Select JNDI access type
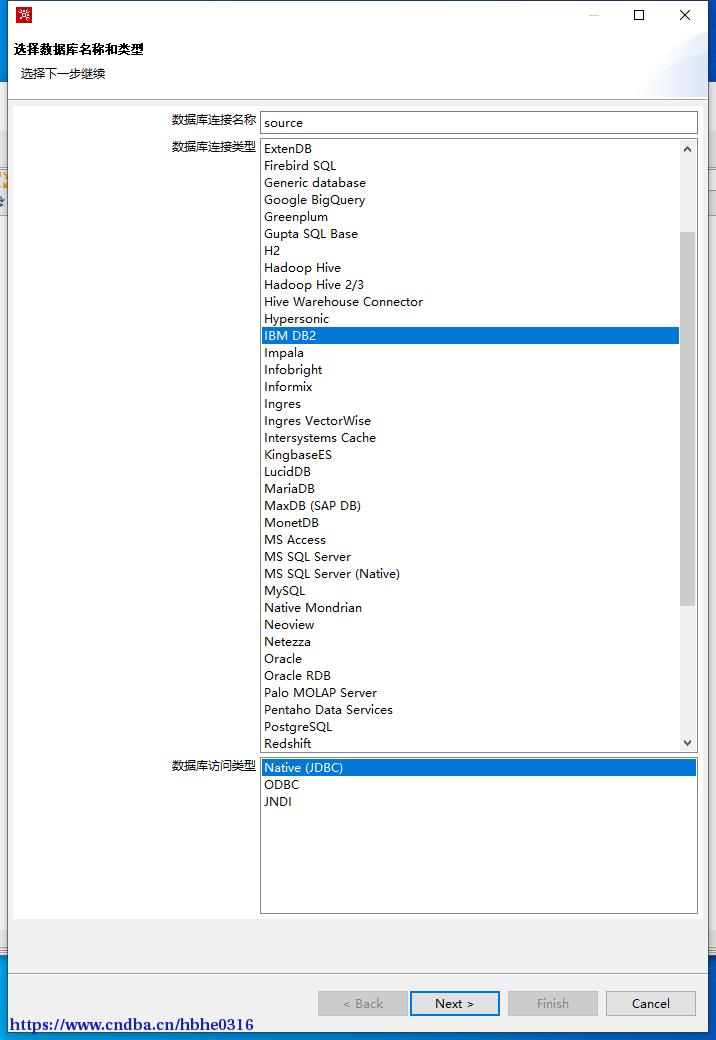Screen dimensions: 716x1040 click(479, 802)
